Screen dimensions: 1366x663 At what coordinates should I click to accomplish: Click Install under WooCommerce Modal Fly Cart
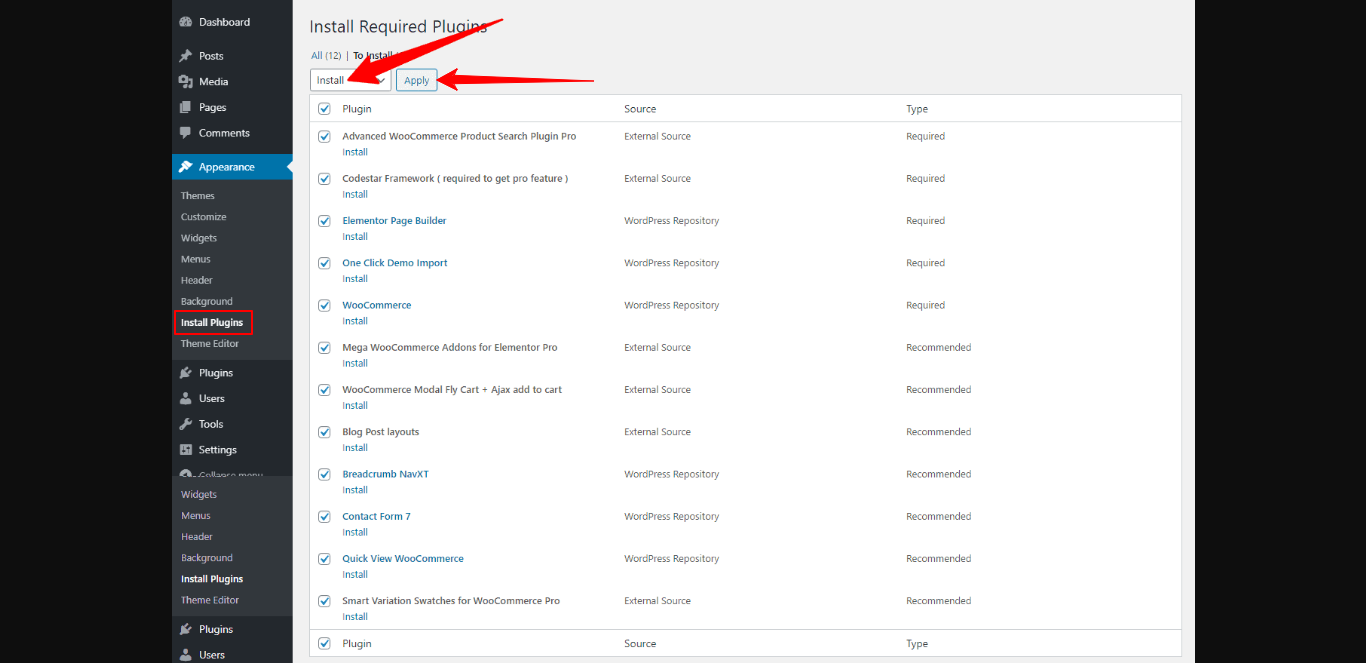click(x=355, y=406)
